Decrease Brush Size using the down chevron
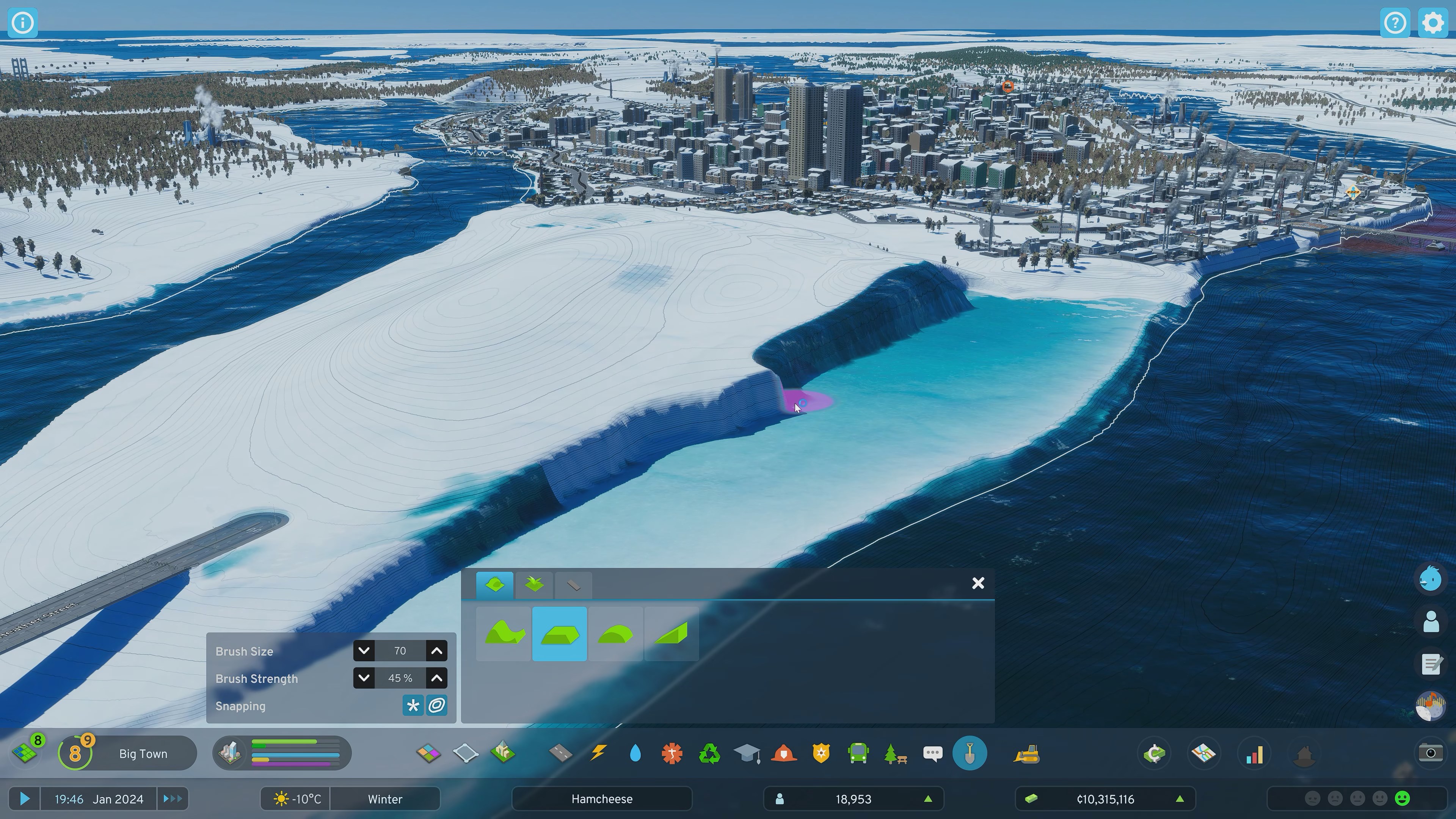 pyautogui.click(x=364, y=651)
